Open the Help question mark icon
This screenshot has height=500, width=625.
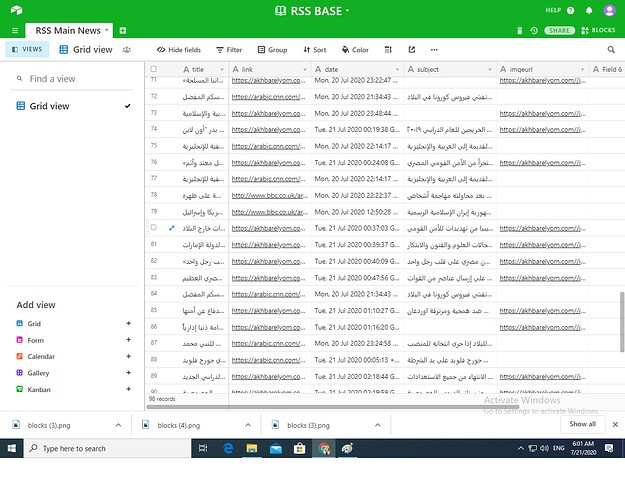click(570, 10)
